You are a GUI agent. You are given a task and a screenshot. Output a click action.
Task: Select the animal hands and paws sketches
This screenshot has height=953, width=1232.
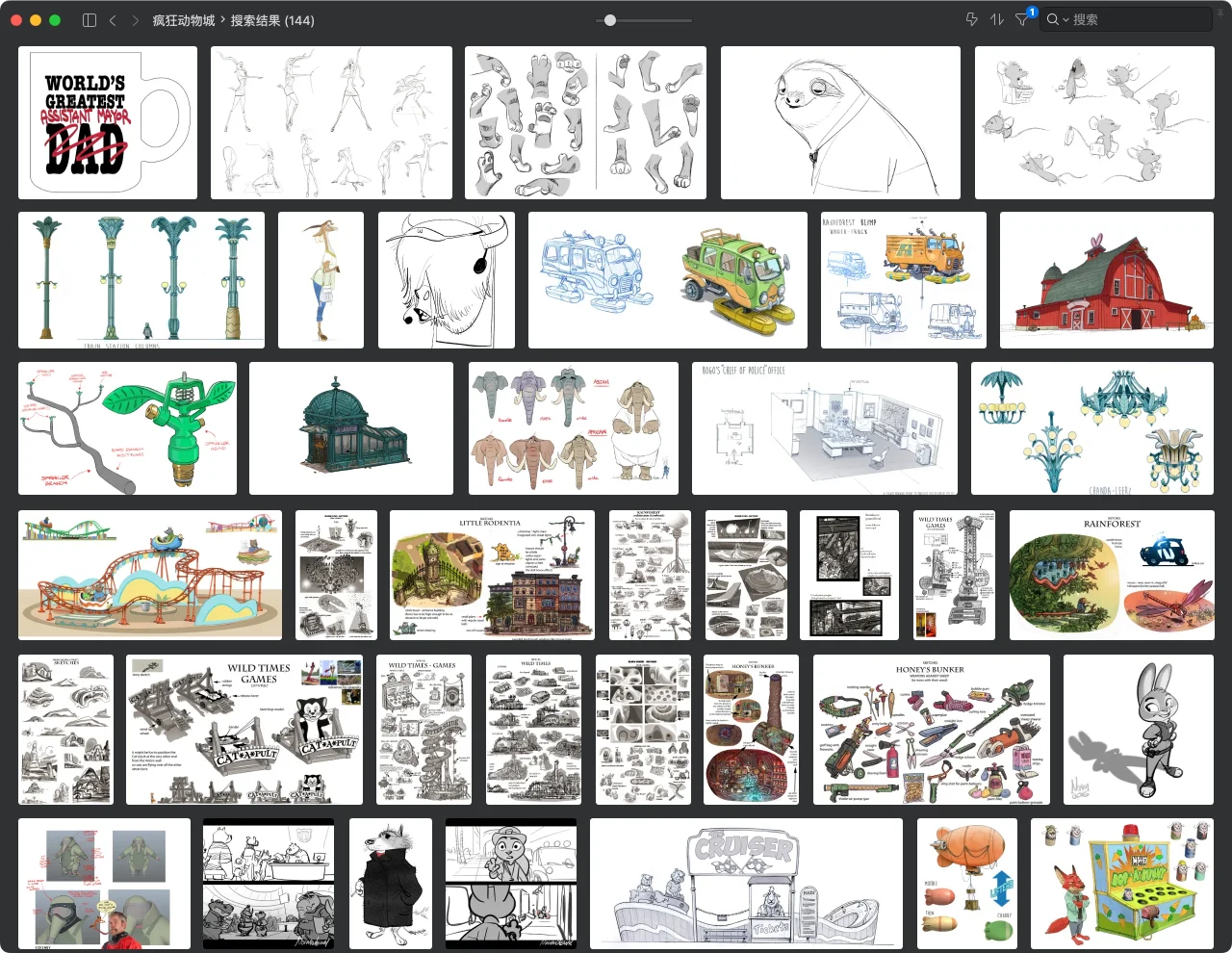(x=585, y=122)
